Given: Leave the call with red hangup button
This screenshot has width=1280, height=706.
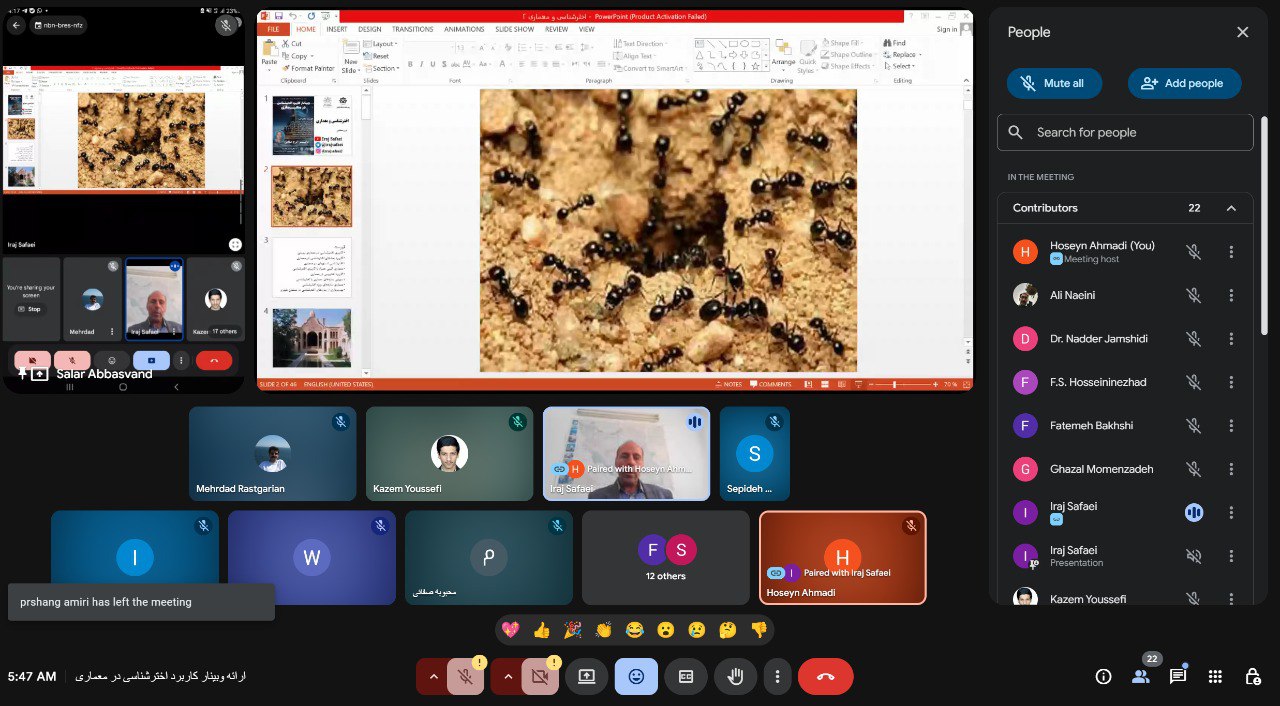Looking at the screenshot, I should coord(825,677).
